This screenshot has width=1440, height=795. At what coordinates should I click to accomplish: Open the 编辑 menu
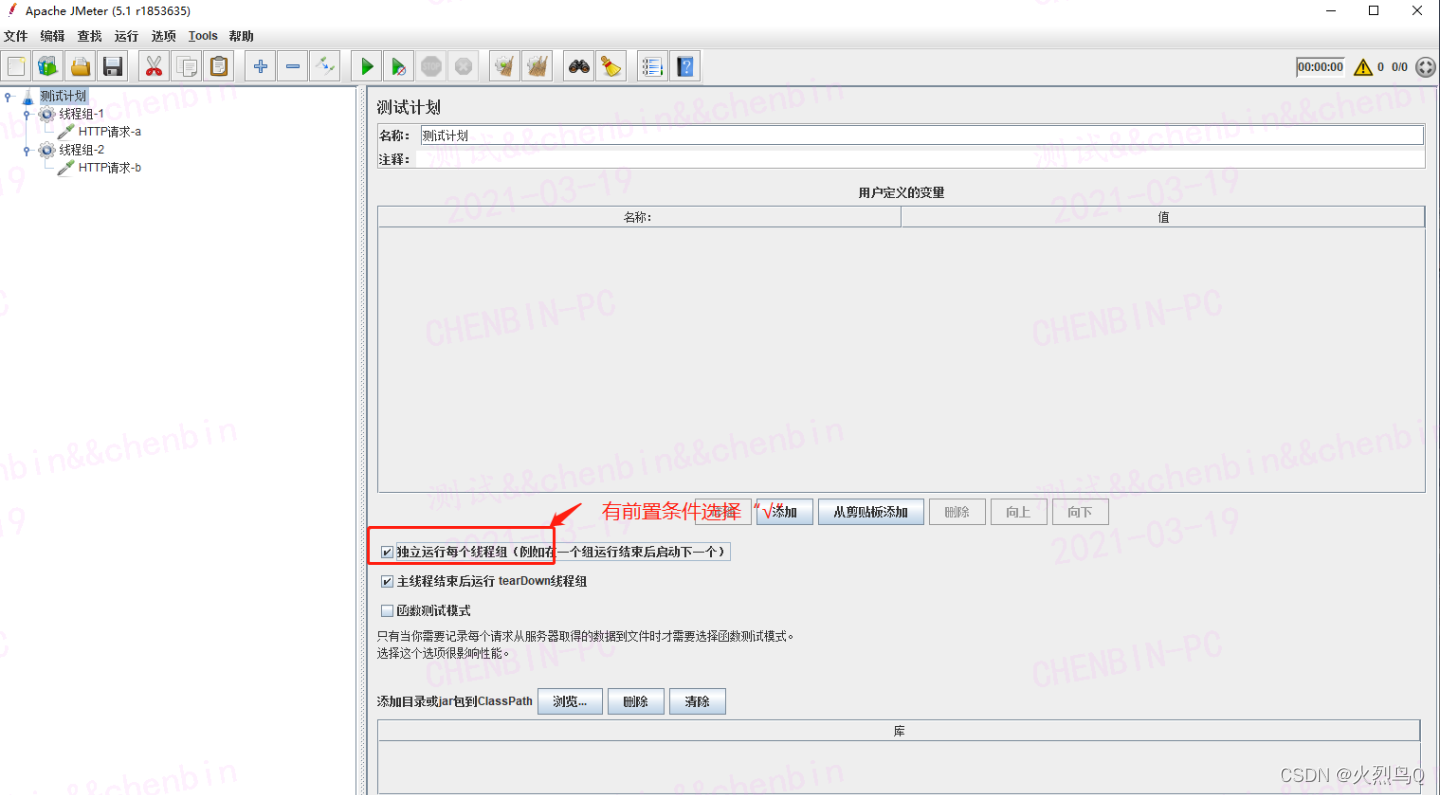[52, 36]
